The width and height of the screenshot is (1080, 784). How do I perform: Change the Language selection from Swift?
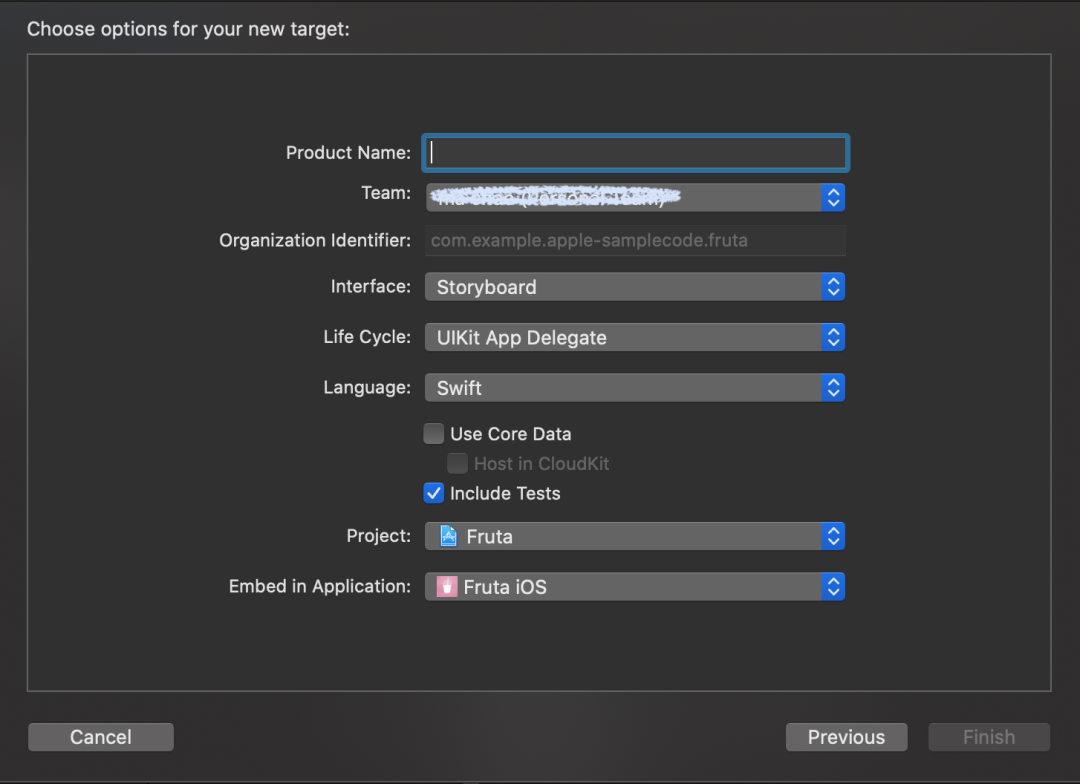(x=624, y=388)
